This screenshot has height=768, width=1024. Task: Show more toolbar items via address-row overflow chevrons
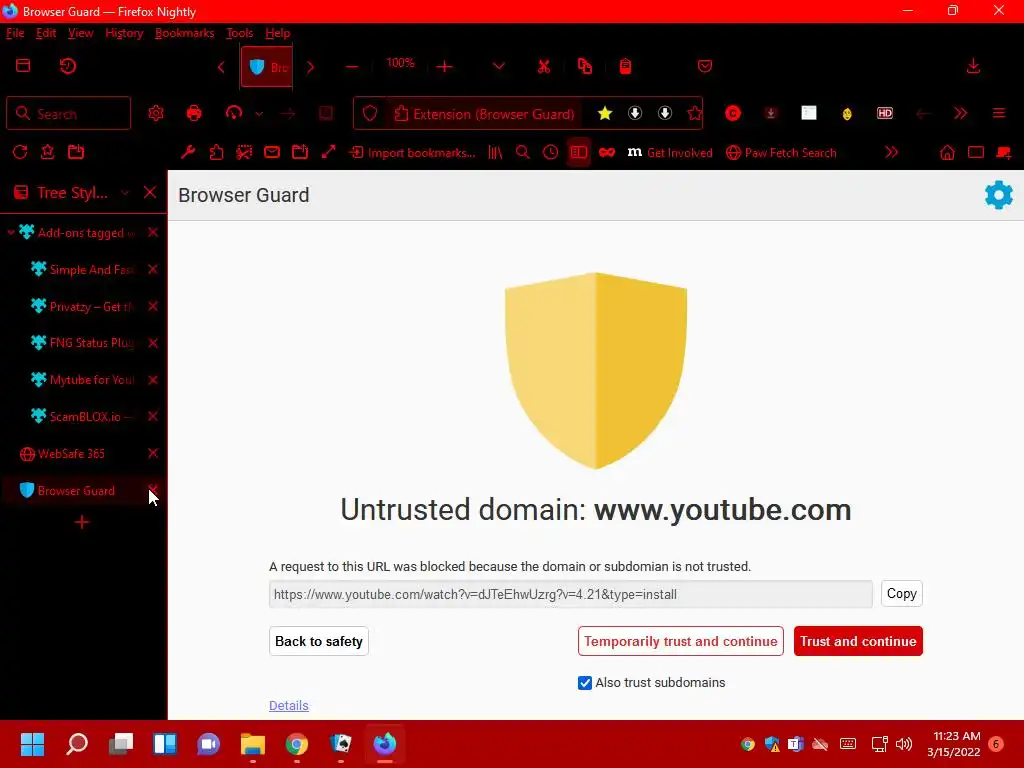pyautogui.click(x=960, y=114)
